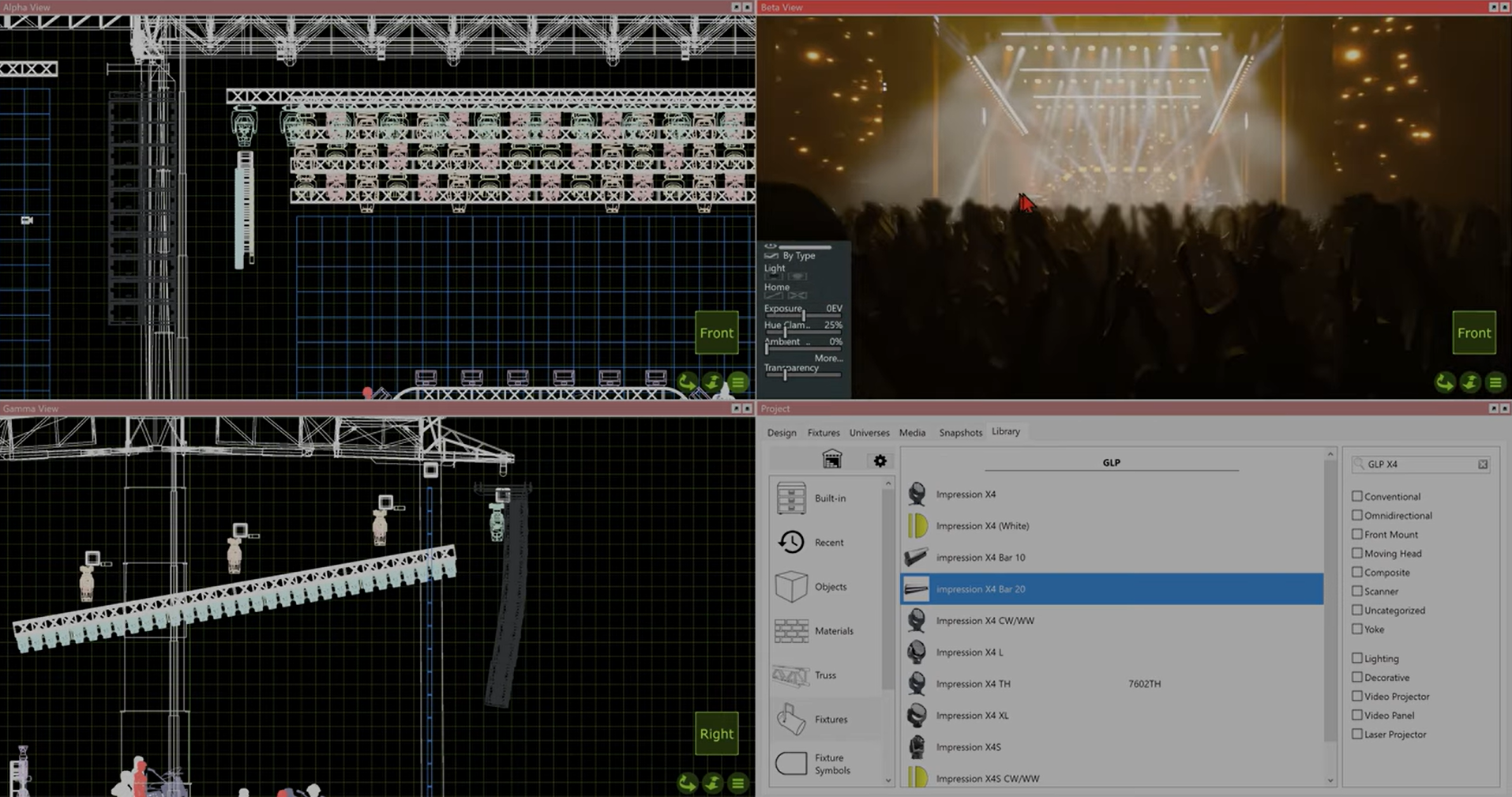Open library settings with the gear icon
The height and width of the screenshot is (797, 1512).
[880, 461]
